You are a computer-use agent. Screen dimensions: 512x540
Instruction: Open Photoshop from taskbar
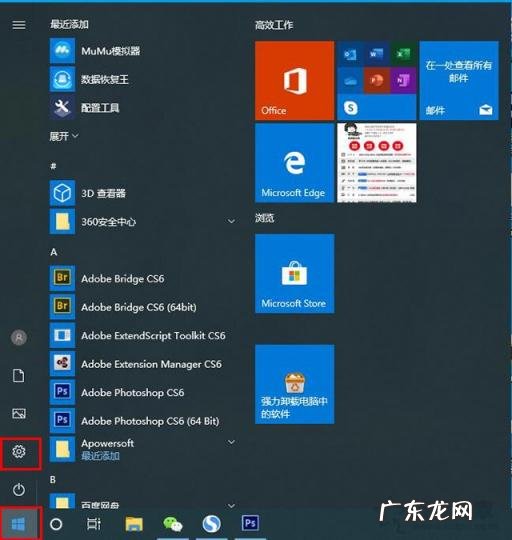tap(250, 523)
